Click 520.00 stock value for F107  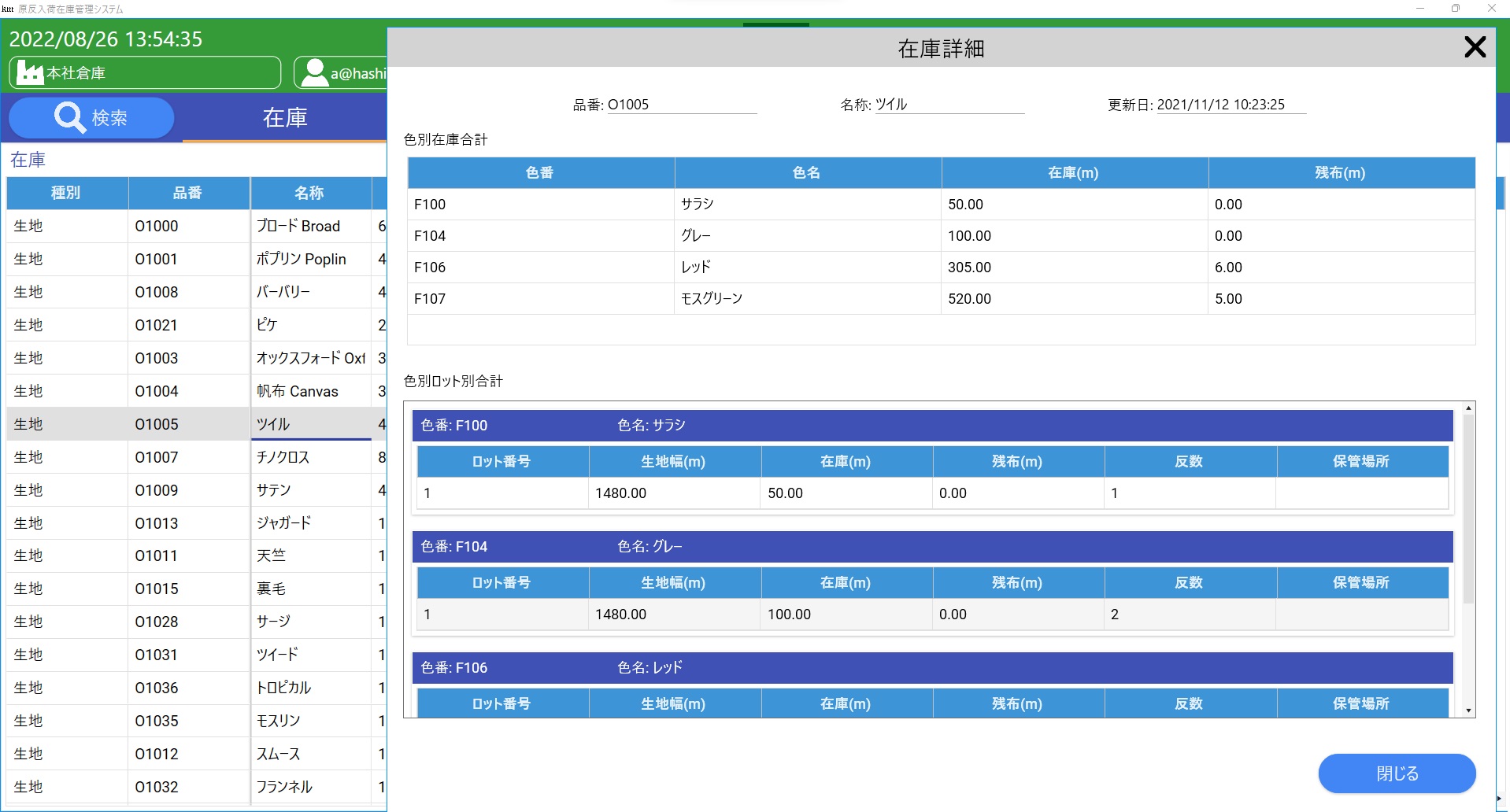969,299
